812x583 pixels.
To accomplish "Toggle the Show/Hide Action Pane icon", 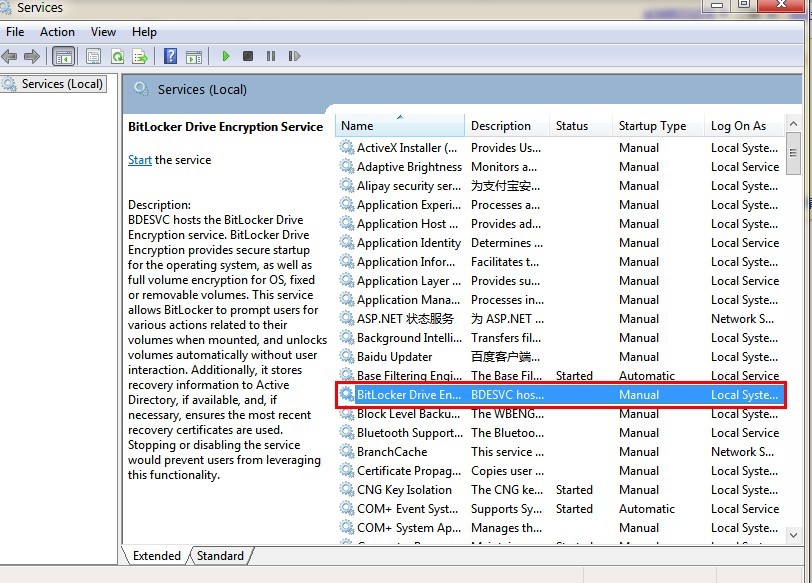I will pyautogui.click(x=194, y=56).
